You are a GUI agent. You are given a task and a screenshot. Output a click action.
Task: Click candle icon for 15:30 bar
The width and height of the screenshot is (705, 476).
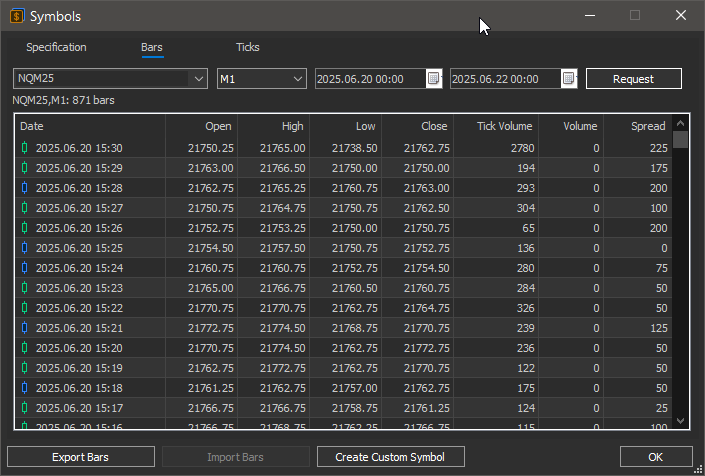click(25, 147)
